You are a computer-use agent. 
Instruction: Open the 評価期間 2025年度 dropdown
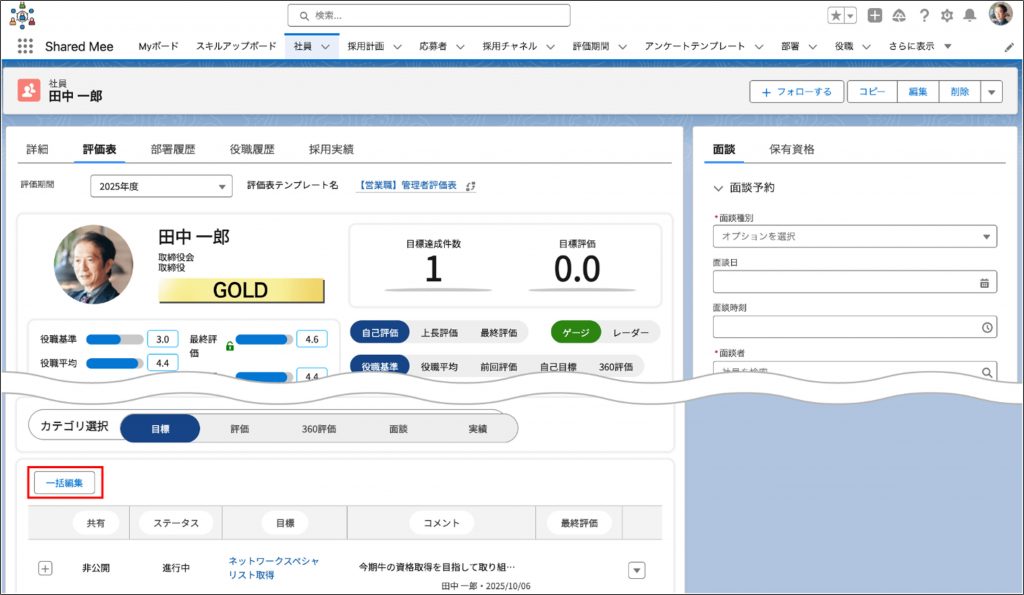(161, 187)
